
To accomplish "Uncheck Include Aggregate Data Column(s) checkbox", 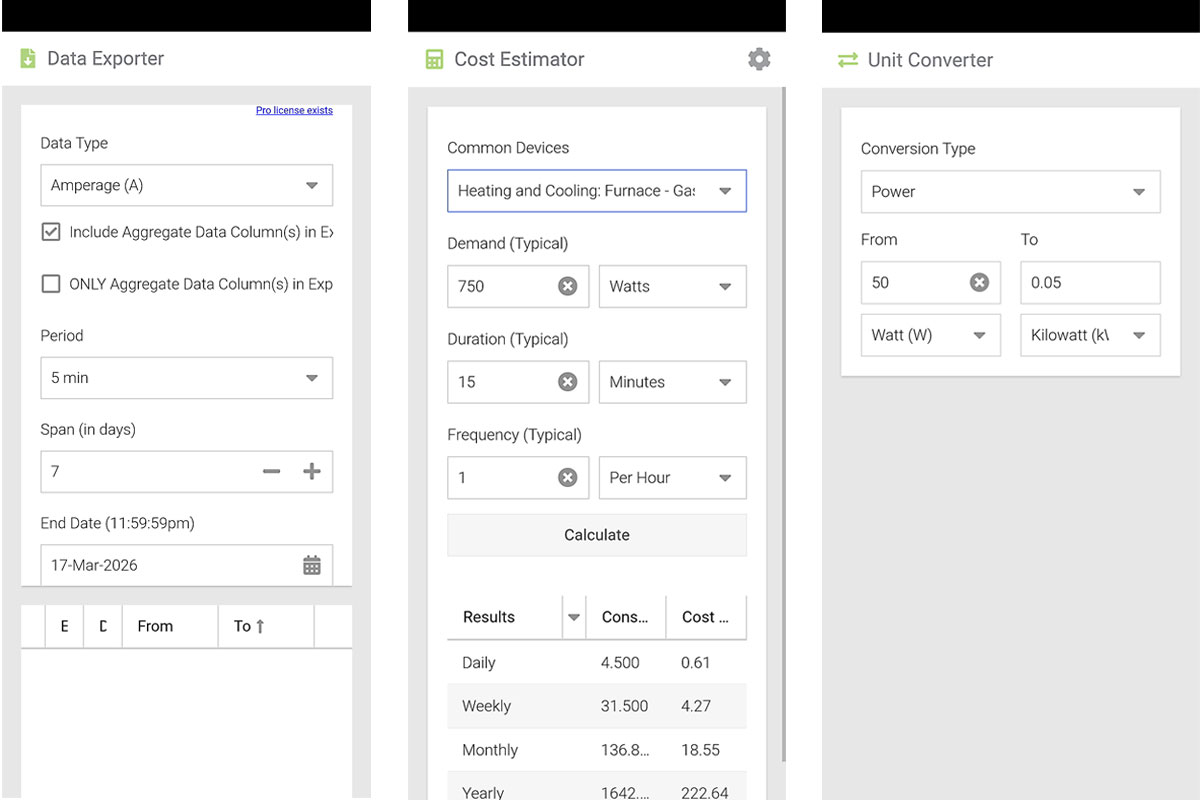I will [x=51, y=232].
